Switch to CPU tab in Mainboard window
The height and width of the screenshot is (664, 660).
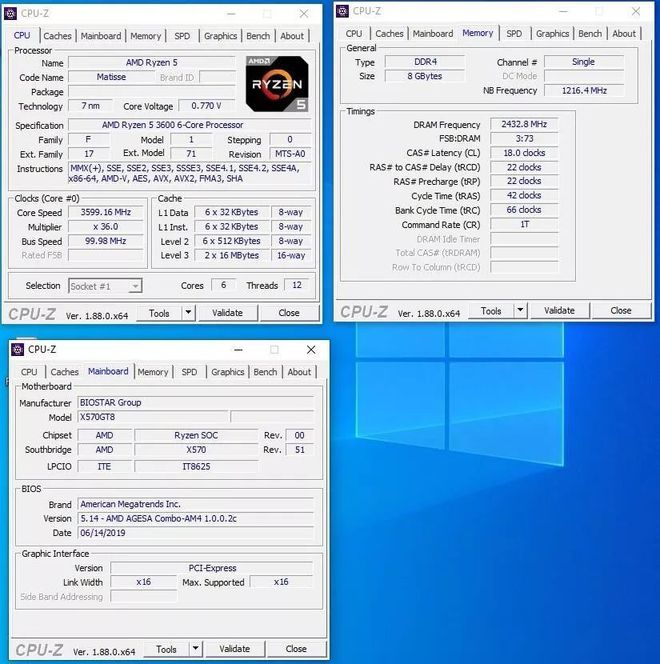click(x=29, y=372)
